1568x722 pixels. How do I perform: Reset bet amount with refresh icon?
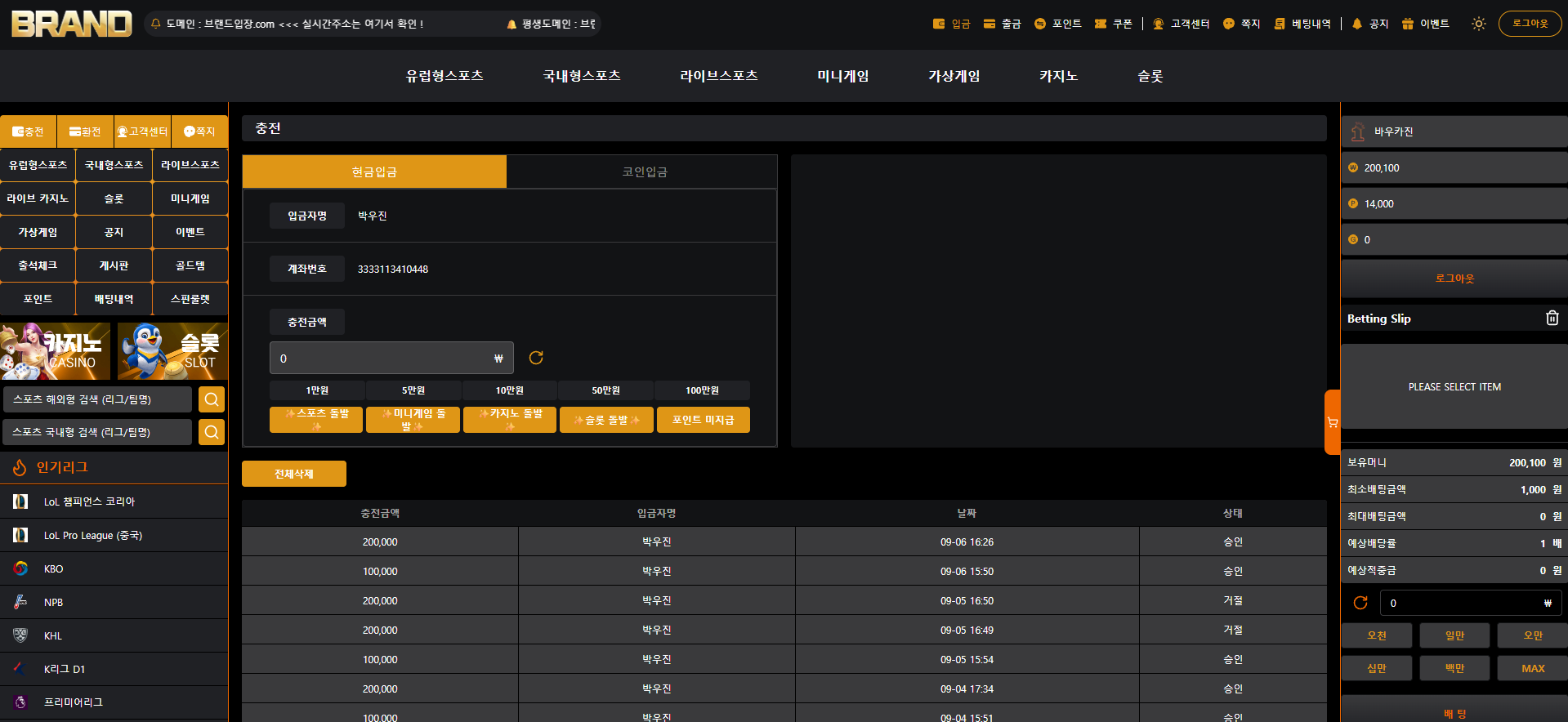point(1360,603)
